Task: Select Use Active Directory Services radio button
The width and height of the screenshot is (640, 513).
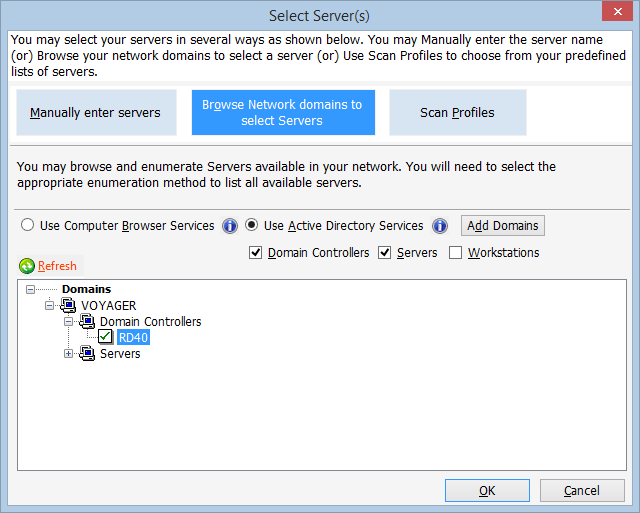Action: pyautogui.click(x=251, y=225)
